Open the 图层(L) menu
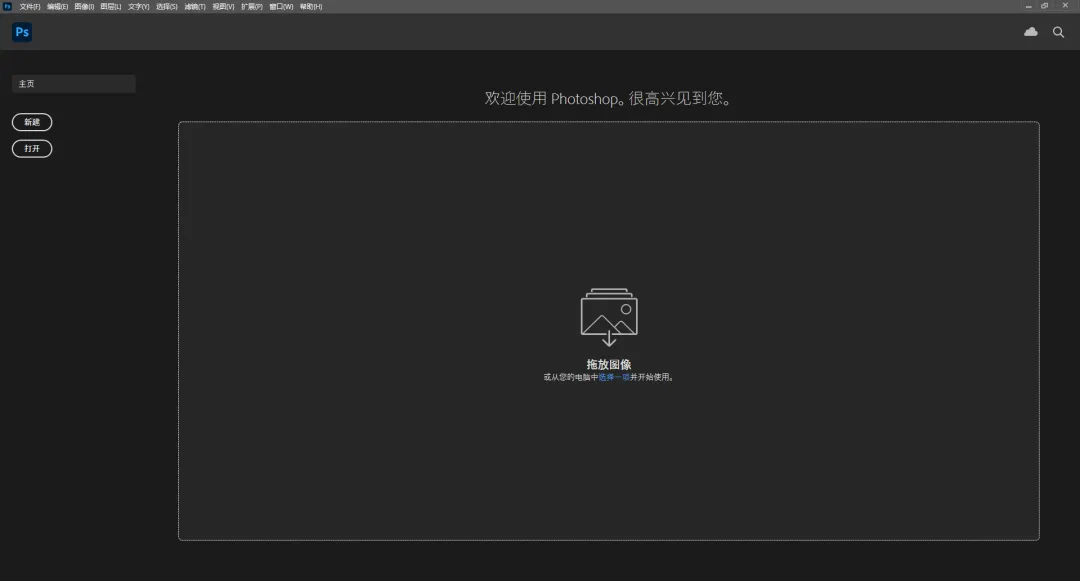1080x581 pixels. (x=110, y=6)
